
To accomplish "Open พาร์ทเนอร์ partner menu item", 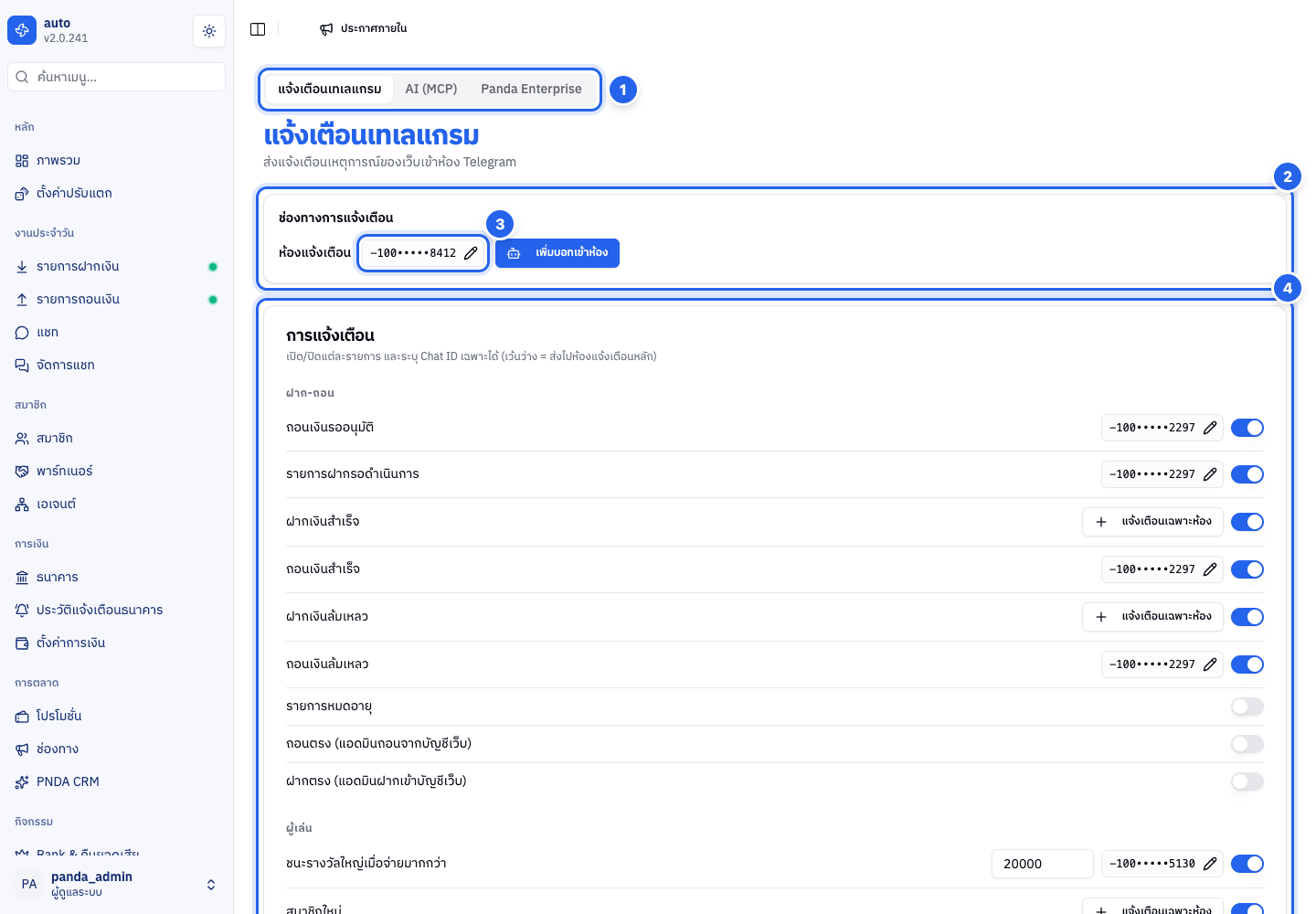I will click(116, 472).
